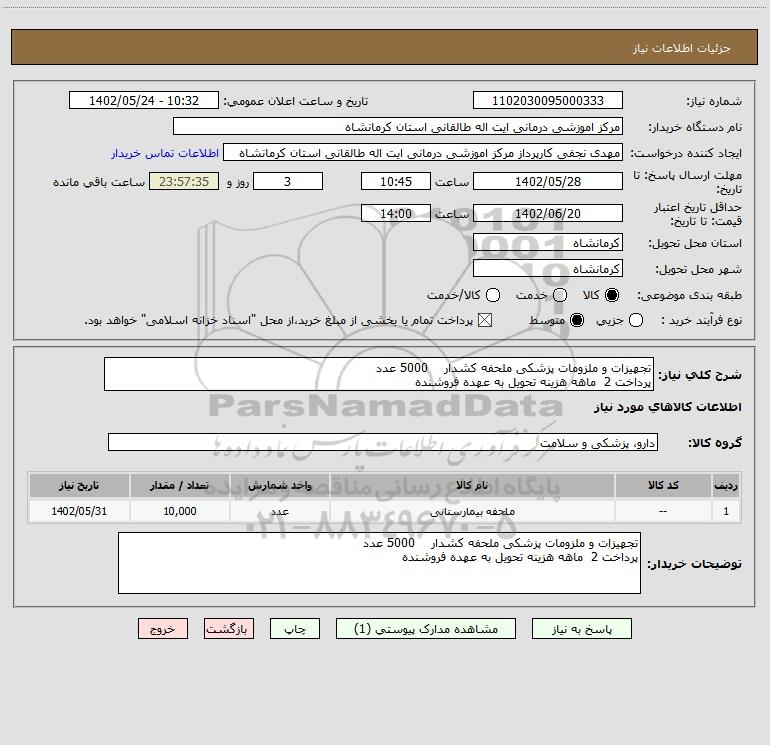Click the نام کالا column header

pos(472,486)
